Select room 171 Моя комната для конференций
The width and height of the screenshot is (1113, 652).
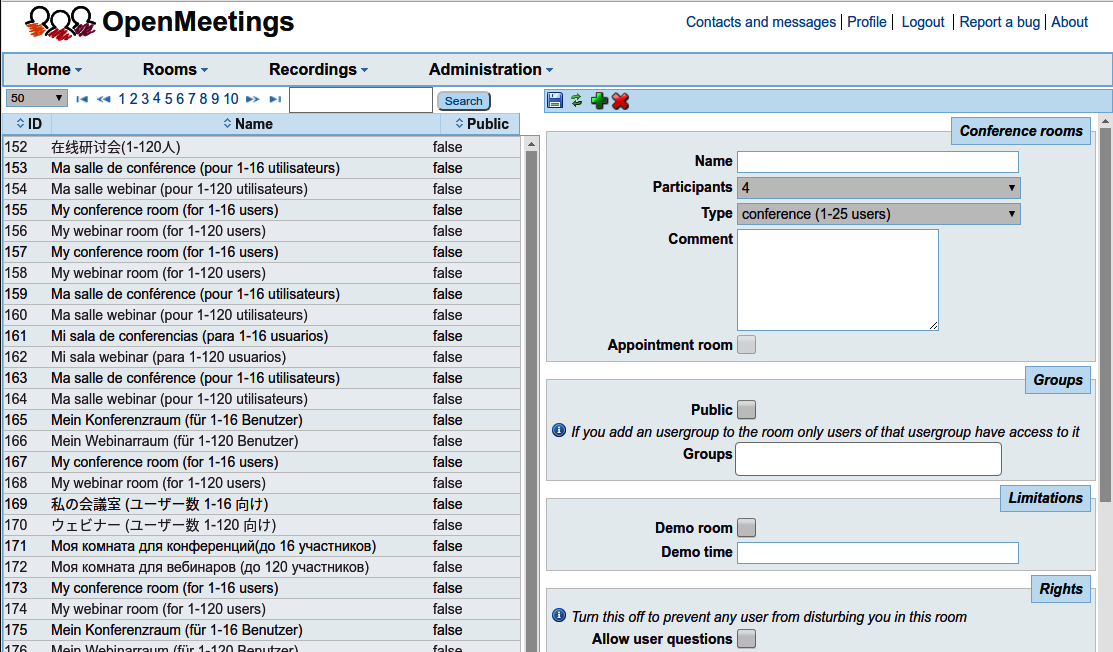[261, 546]
